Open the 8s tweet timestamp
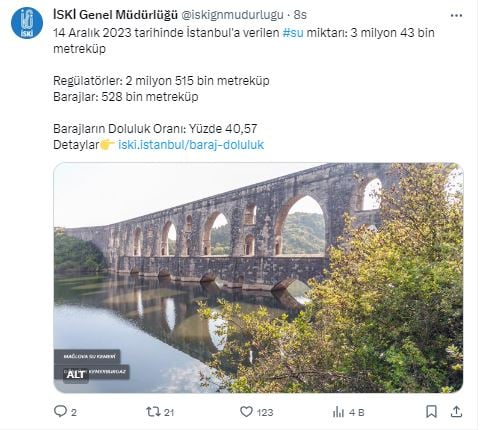Image resolution: width=484 pixels, height=430 pixels. (300, 15)
